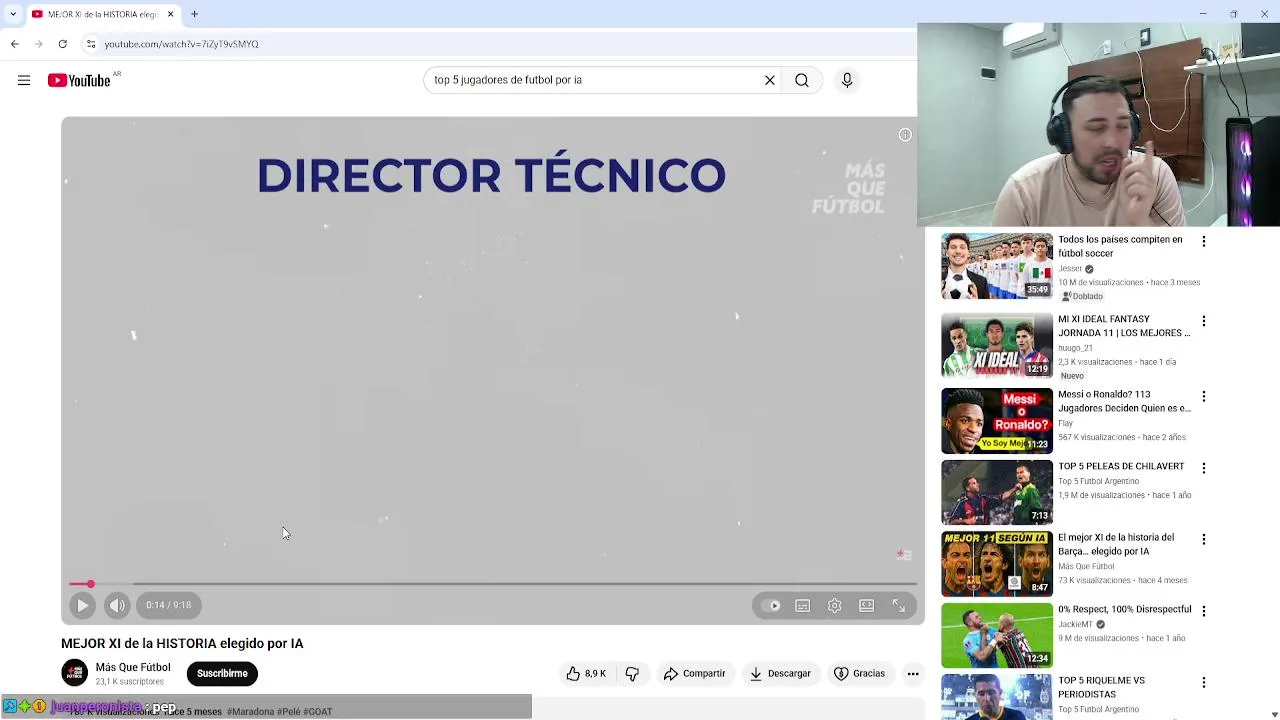
Task: Open subtitles options in player
Action: tap(802, 605)
